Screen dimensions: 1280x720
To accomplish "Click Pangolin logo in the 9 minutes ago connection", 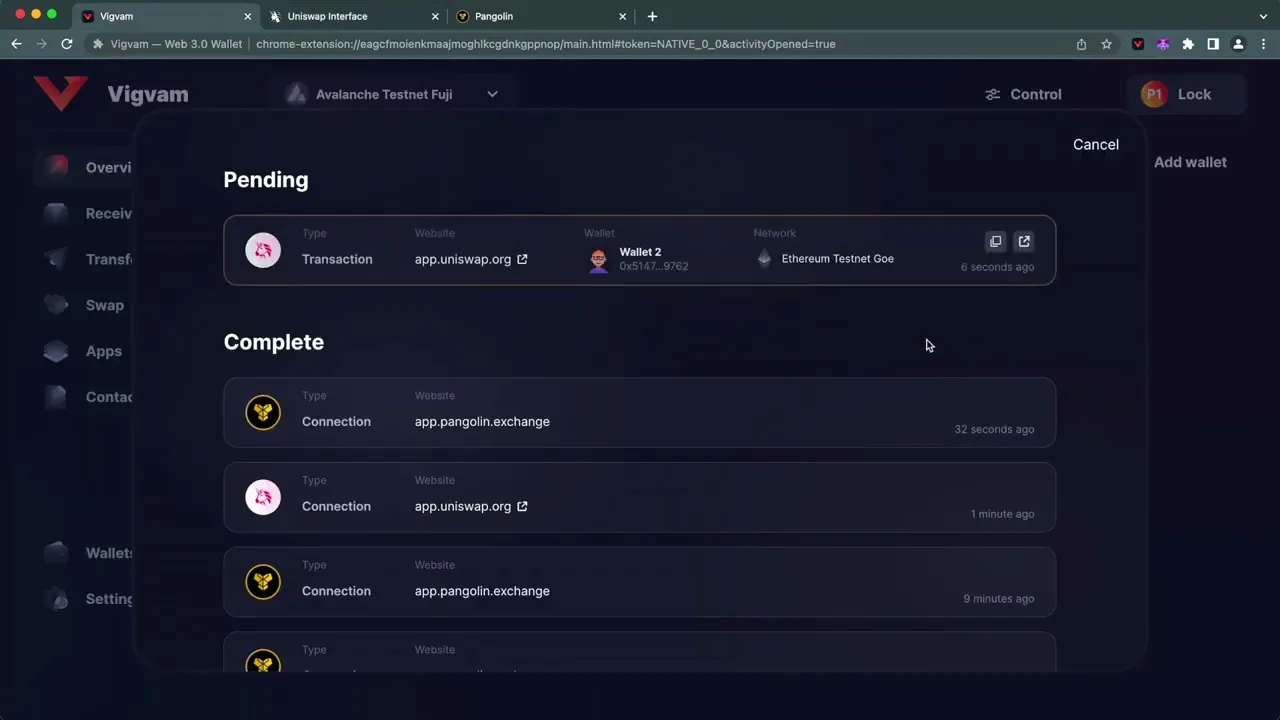I will coord(263,582).
